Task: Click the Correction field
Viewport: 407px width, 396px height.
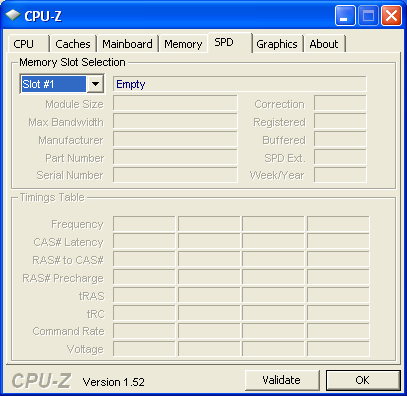Action: (340, 103)
